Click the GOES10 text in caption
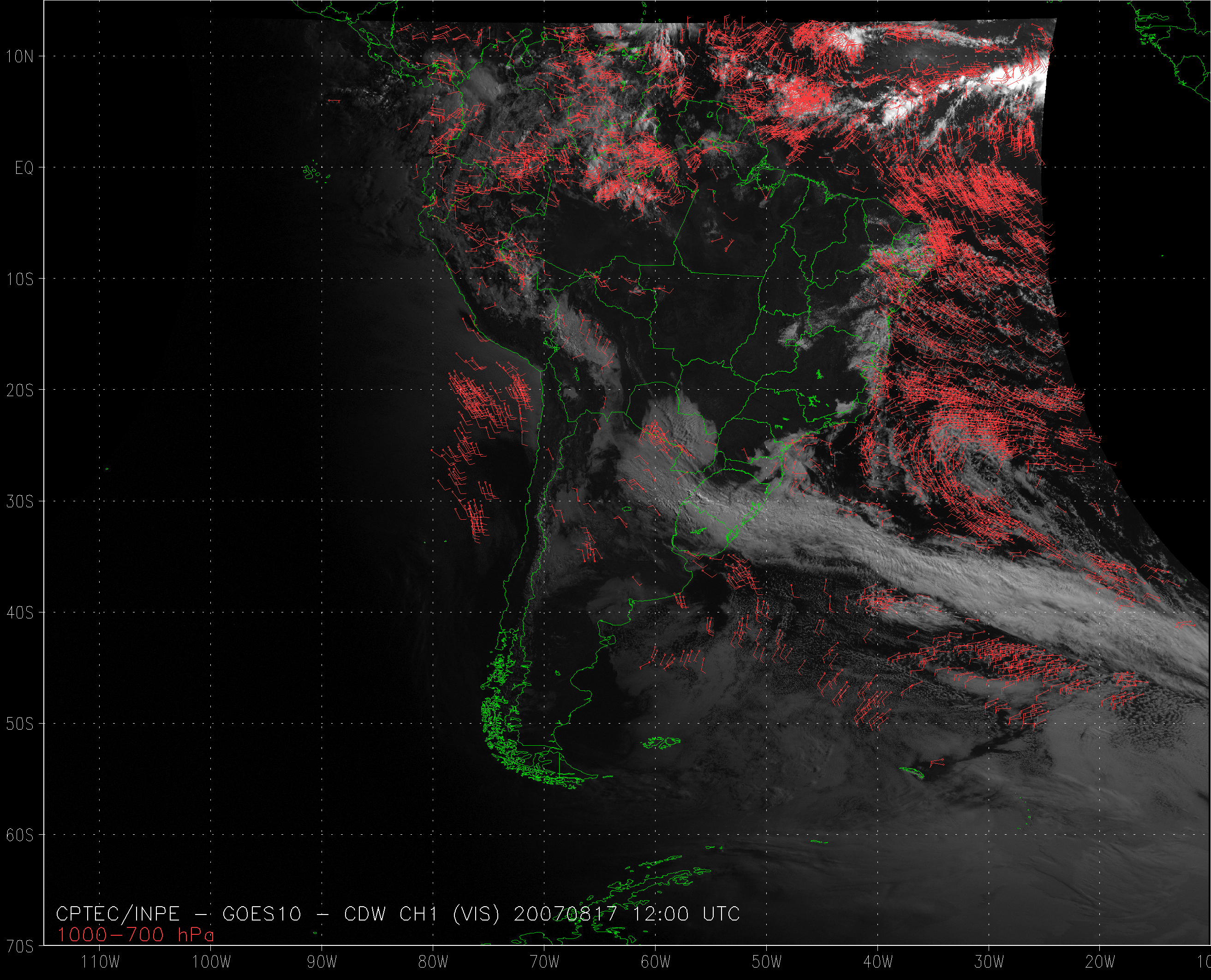This screenshot has width=1211, height=980. pos(262,914)
